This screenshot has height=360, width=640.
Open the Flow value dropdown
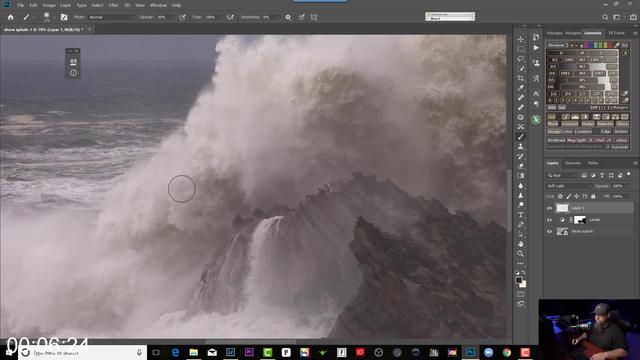tap(220, 17)
